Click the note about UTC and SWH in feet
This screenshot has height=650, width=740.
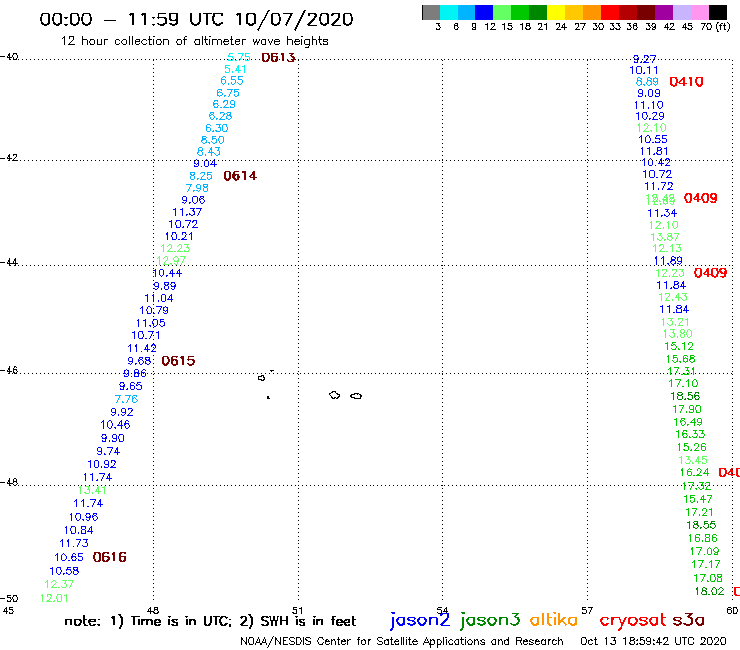[x=210, y=621]
